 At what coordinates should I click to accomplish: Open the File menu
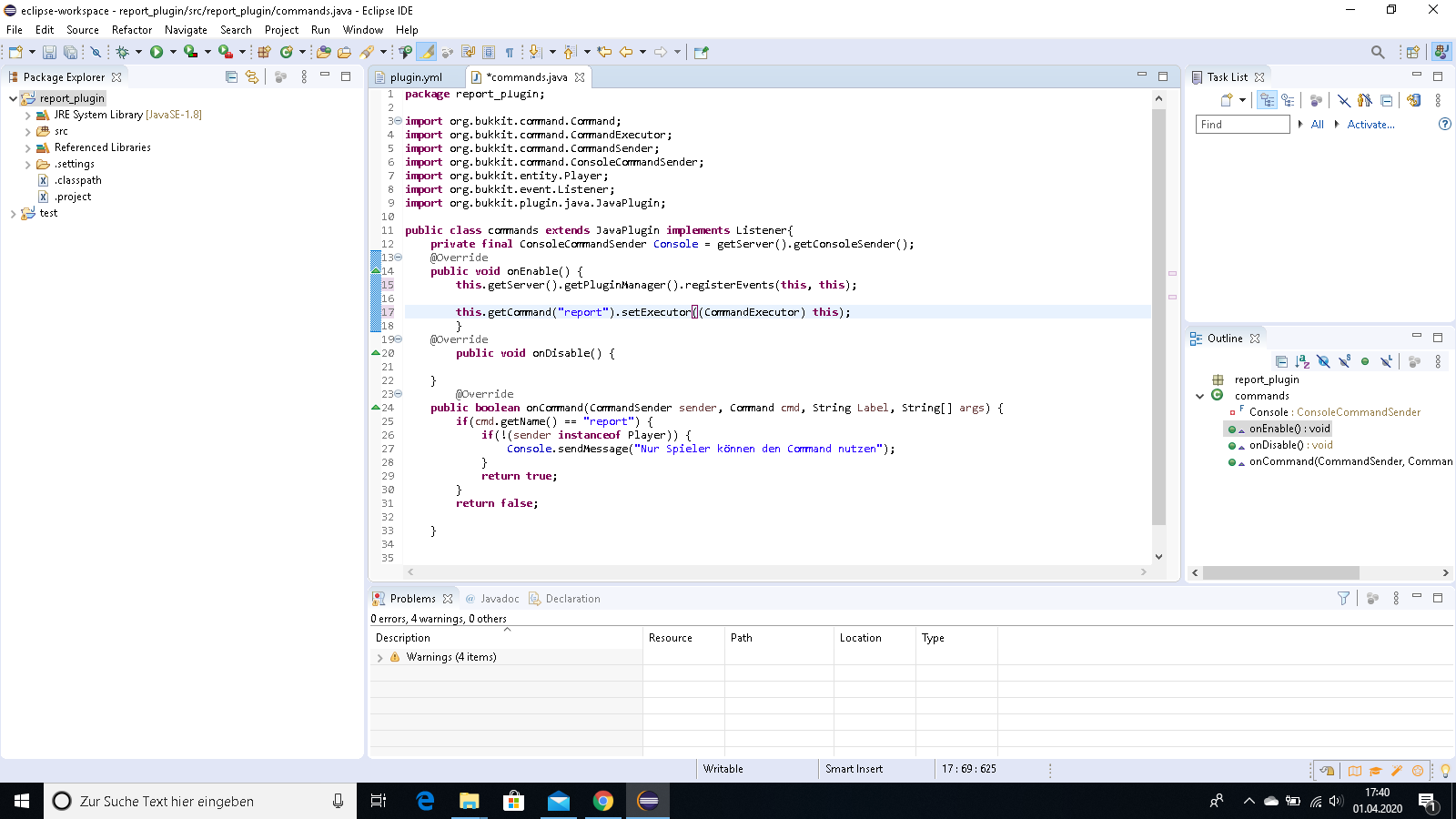[15, 30]
